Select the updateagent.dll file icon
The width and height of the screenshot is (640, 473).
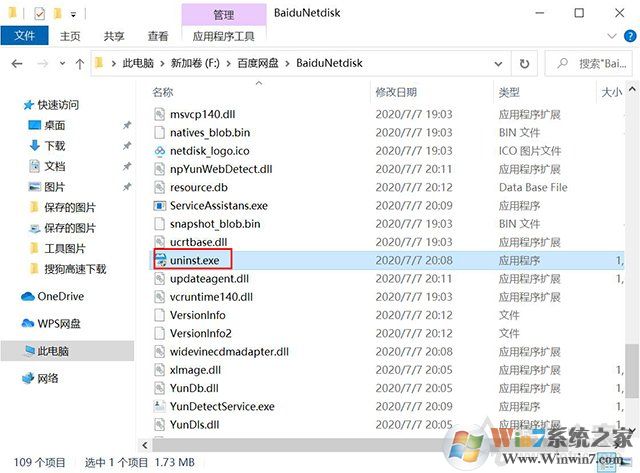159,278
